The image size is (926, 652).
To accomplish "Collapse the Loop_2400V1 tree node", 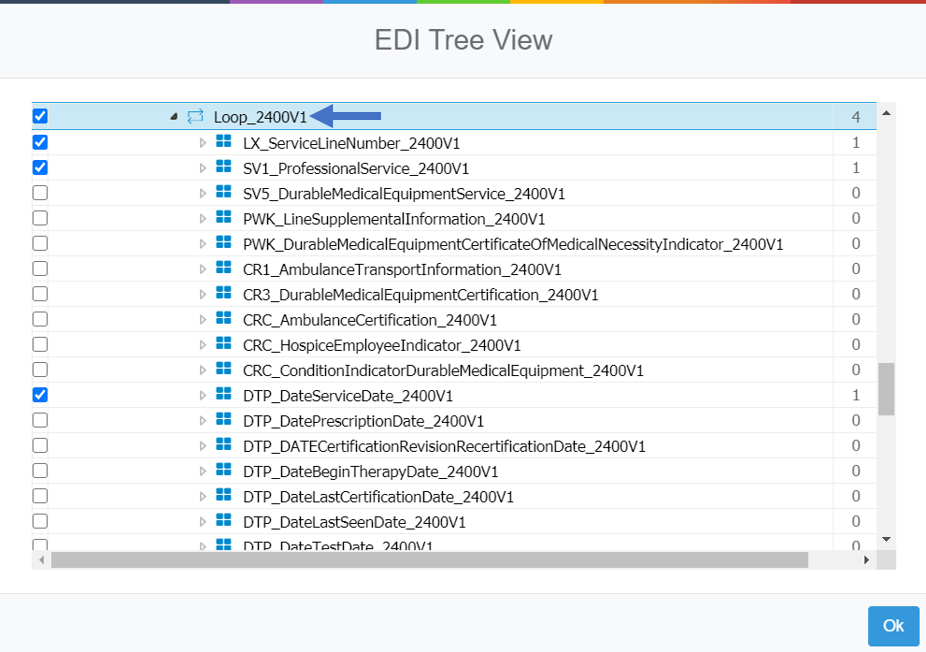I will [174, 117].
